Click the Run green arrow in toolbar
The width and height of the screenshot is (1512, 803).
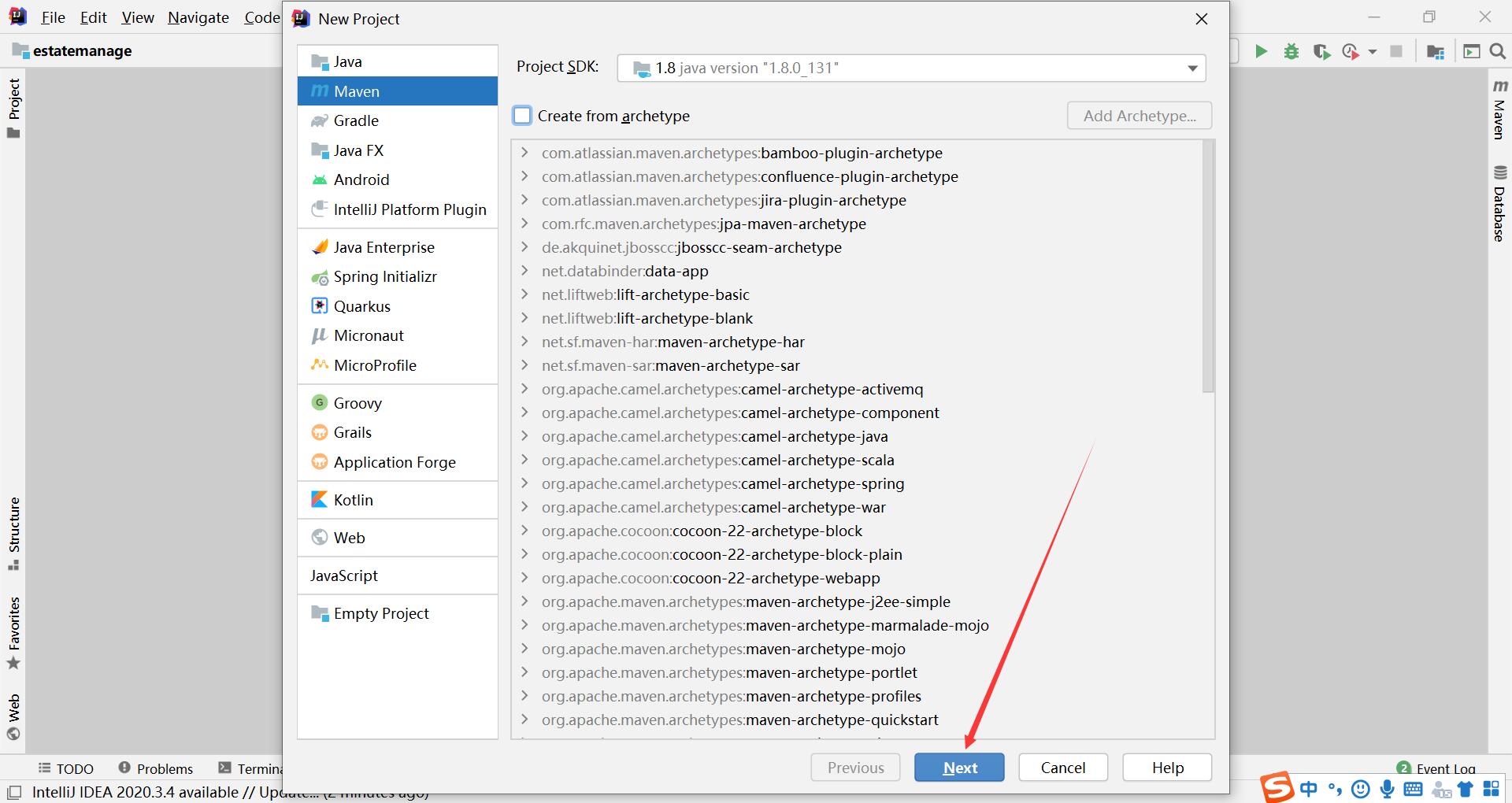[x=1261, y=51]
